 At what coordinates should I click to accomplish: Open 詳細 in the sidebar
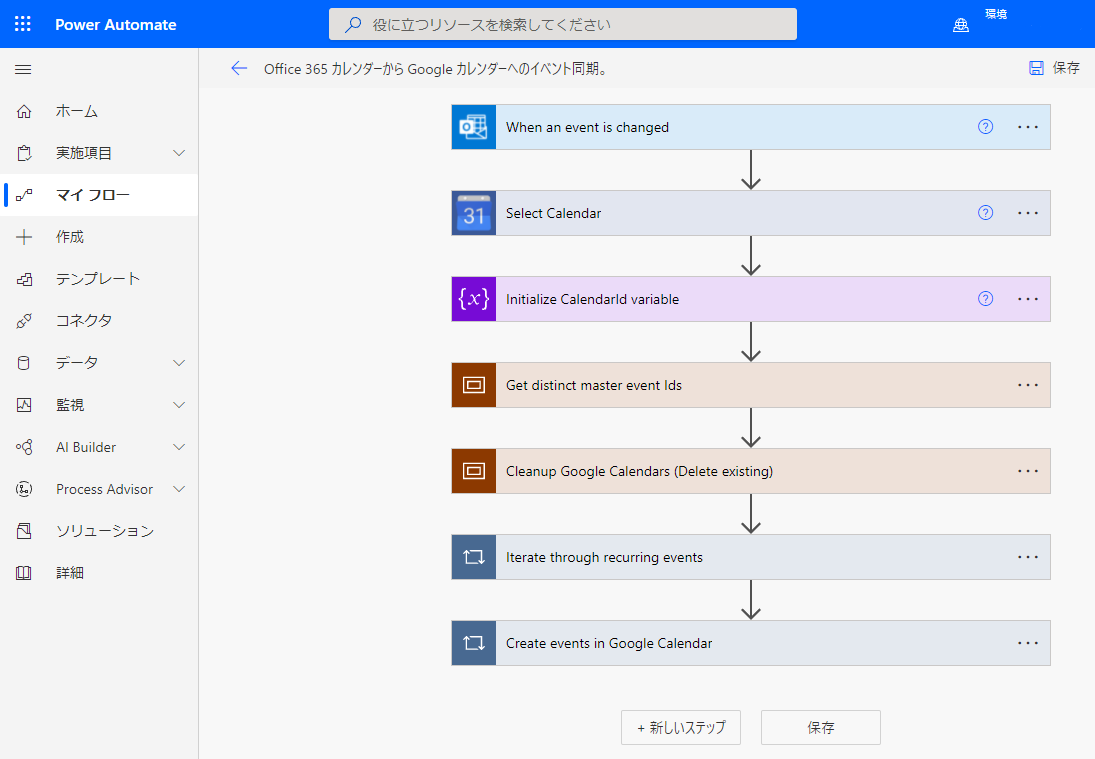click(99, 573)
